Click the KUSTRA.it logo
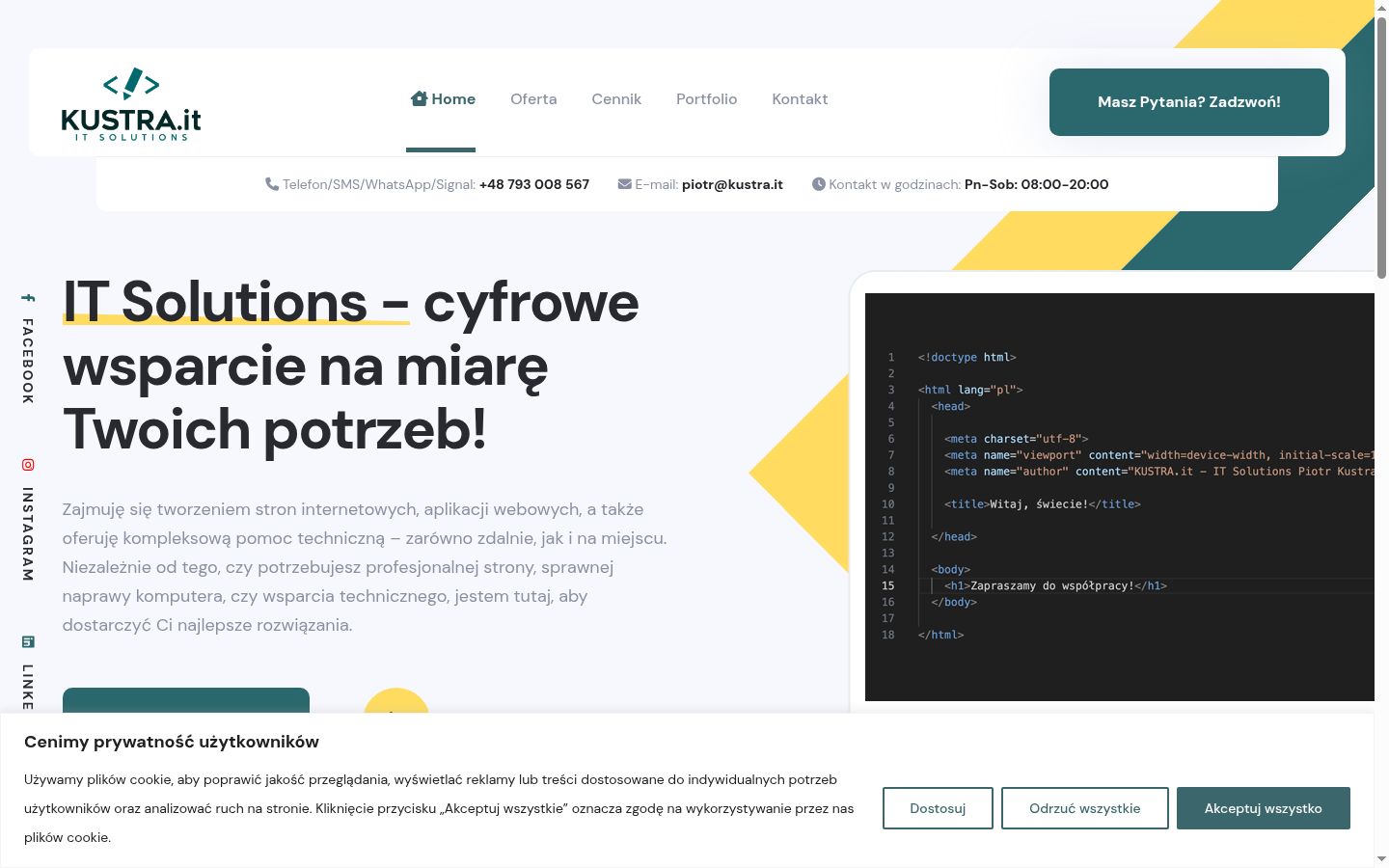Image resolution: width=1389 pixels, height=868 pixels. coord(131,104)
